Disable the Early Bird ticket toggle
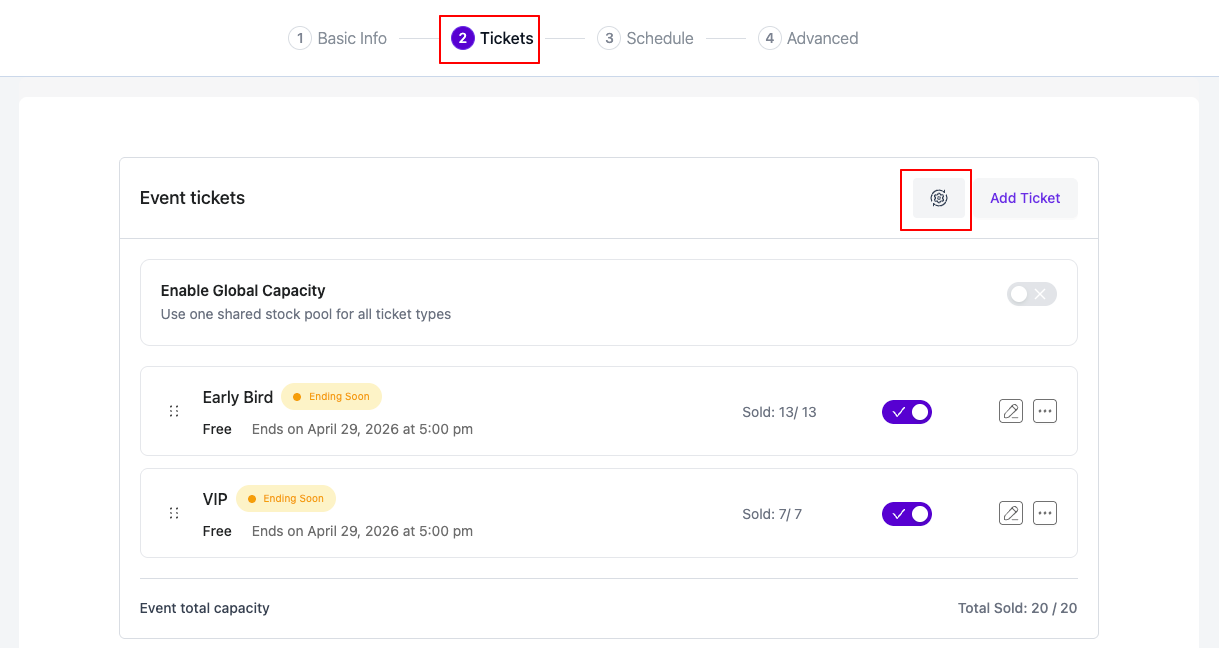1219x648 pixels. point(906,411)
